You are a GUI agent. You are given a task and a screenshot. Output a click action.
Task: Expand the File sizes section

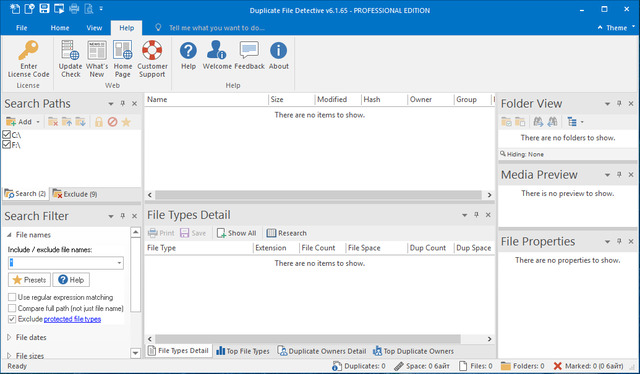[x=9, y=356]
